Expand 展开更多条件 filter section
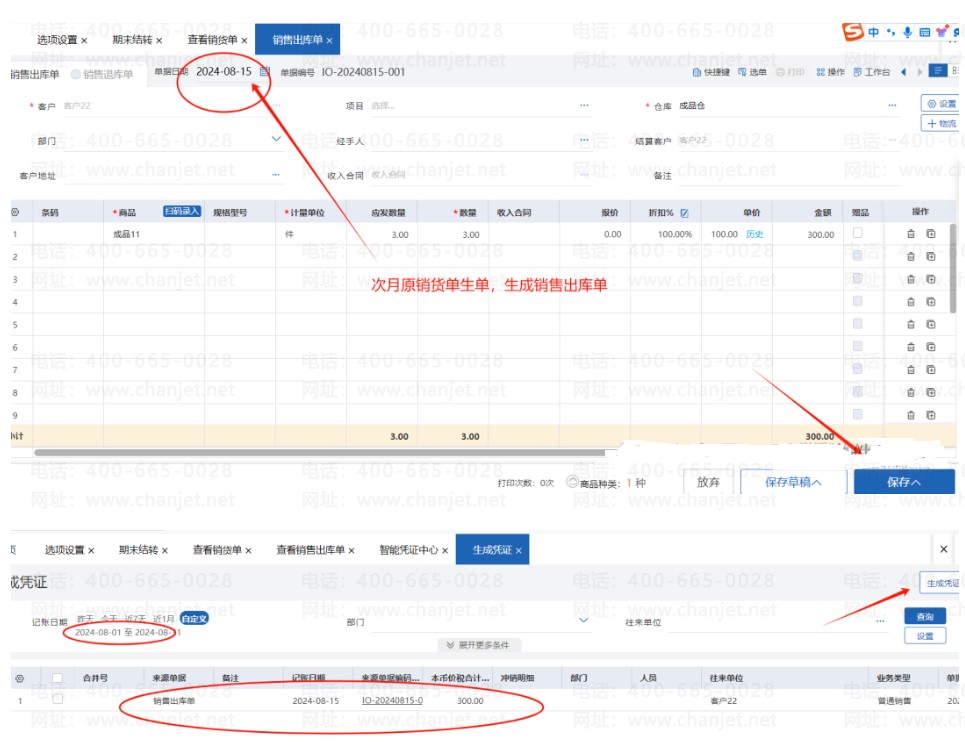965x756 pixels. point(478,645)
